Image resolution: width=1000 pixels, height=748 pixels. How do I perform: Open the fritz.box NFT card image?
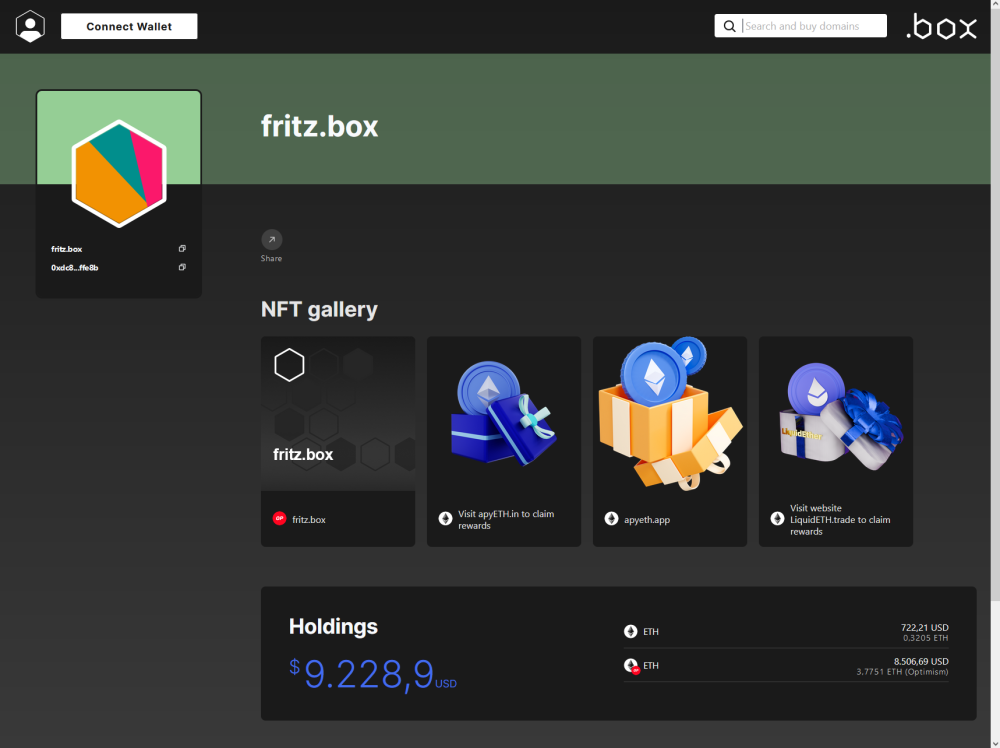pyautogui.click(x=338, y=414)
